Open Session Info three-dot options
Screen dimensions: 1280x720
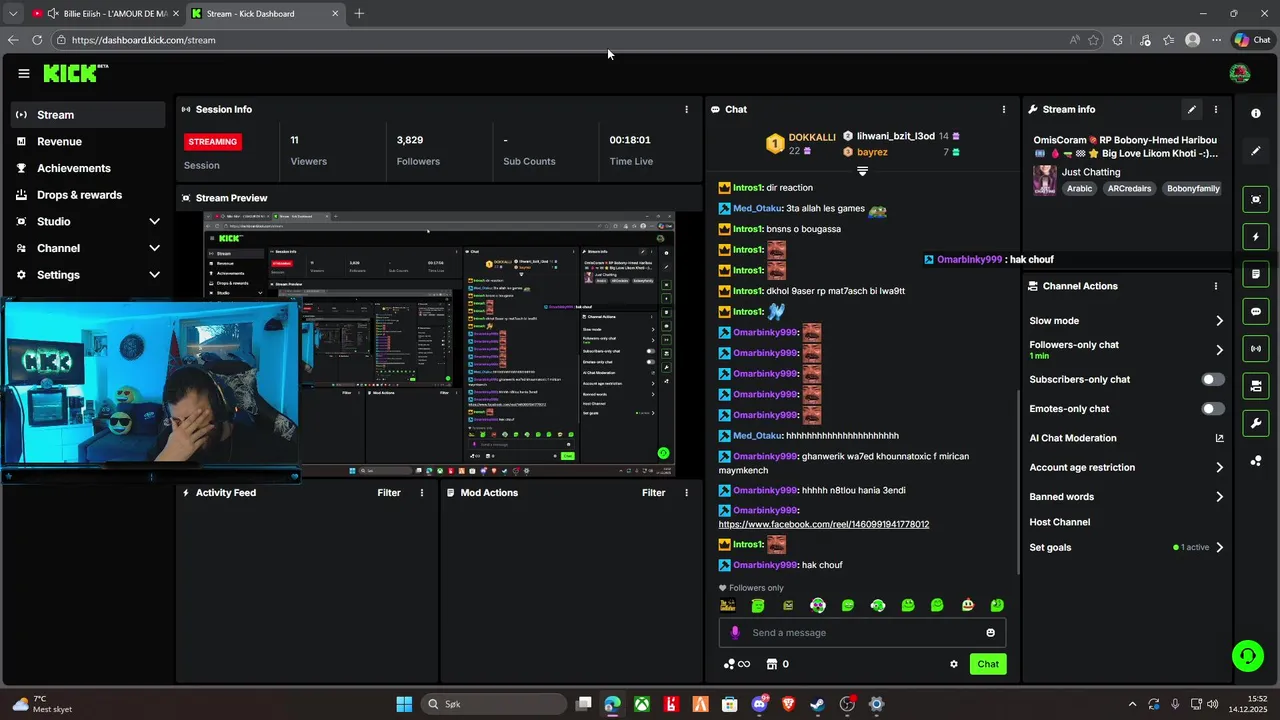tap(686, 109)
